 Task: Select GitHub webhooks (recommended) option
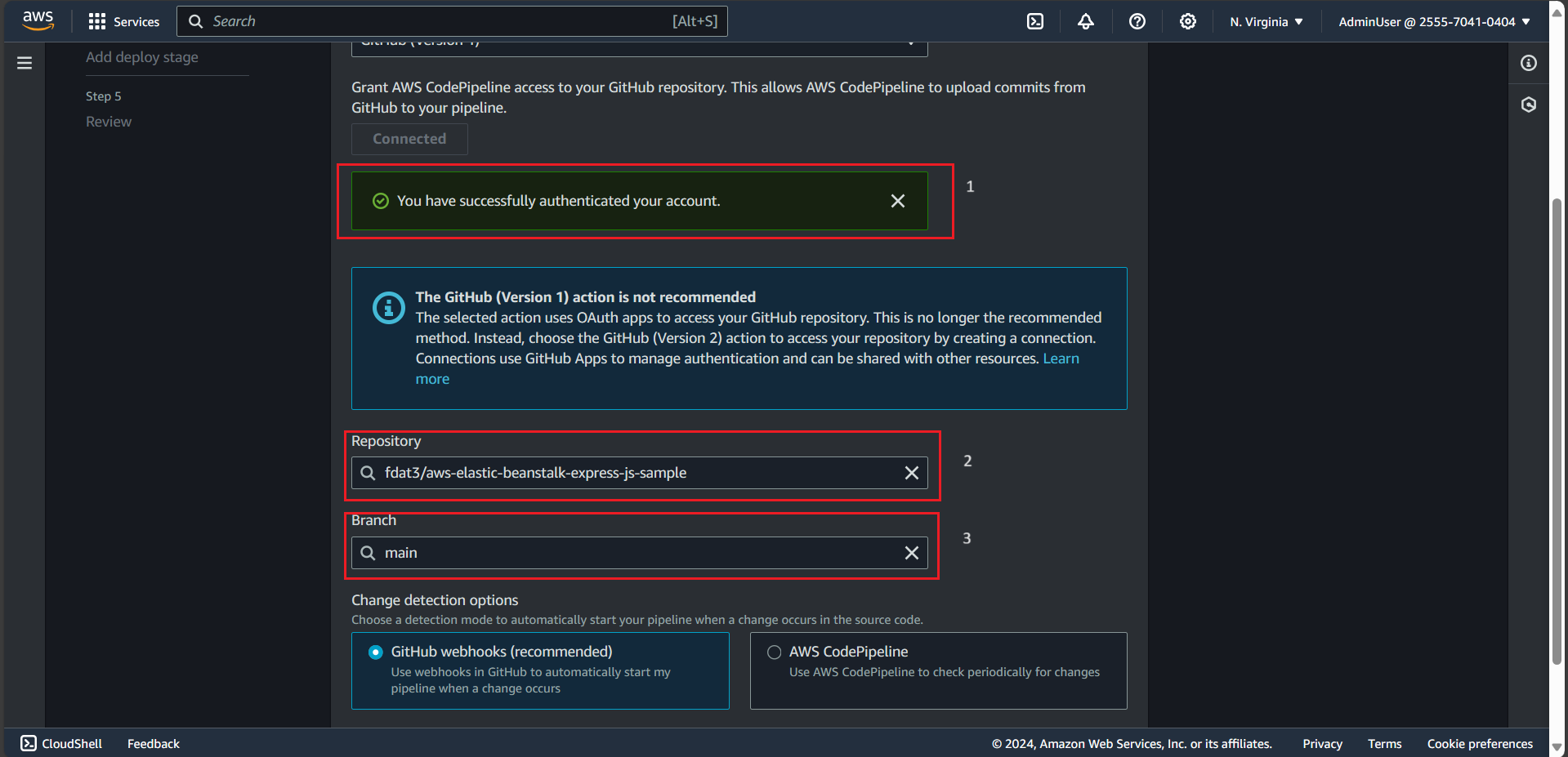[540, 670]
